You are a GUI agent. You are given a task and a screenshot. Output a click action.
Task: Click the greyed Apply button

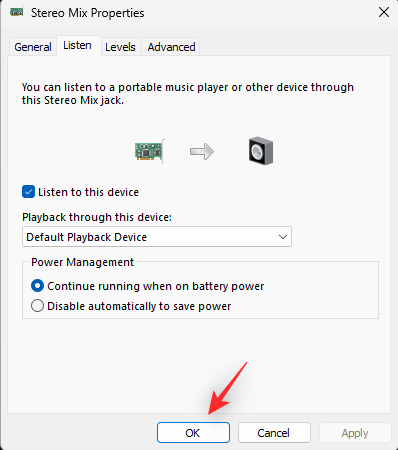355,433
